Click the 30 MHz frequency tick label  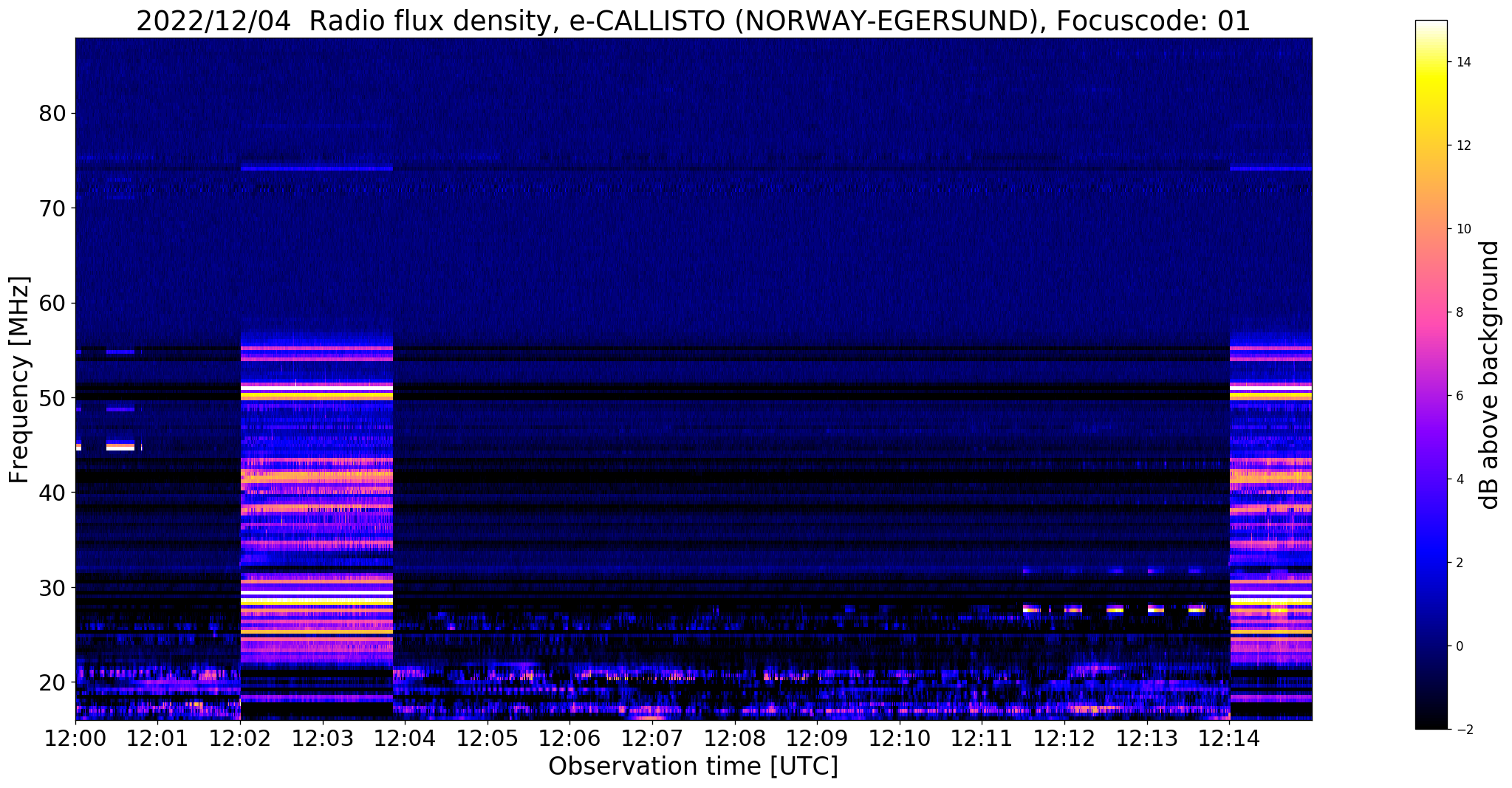(52, 587)
